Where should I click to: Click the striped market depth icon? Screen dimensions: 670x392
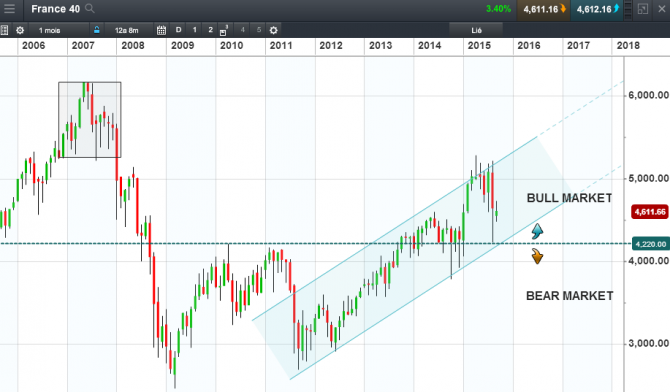(628, 9)
